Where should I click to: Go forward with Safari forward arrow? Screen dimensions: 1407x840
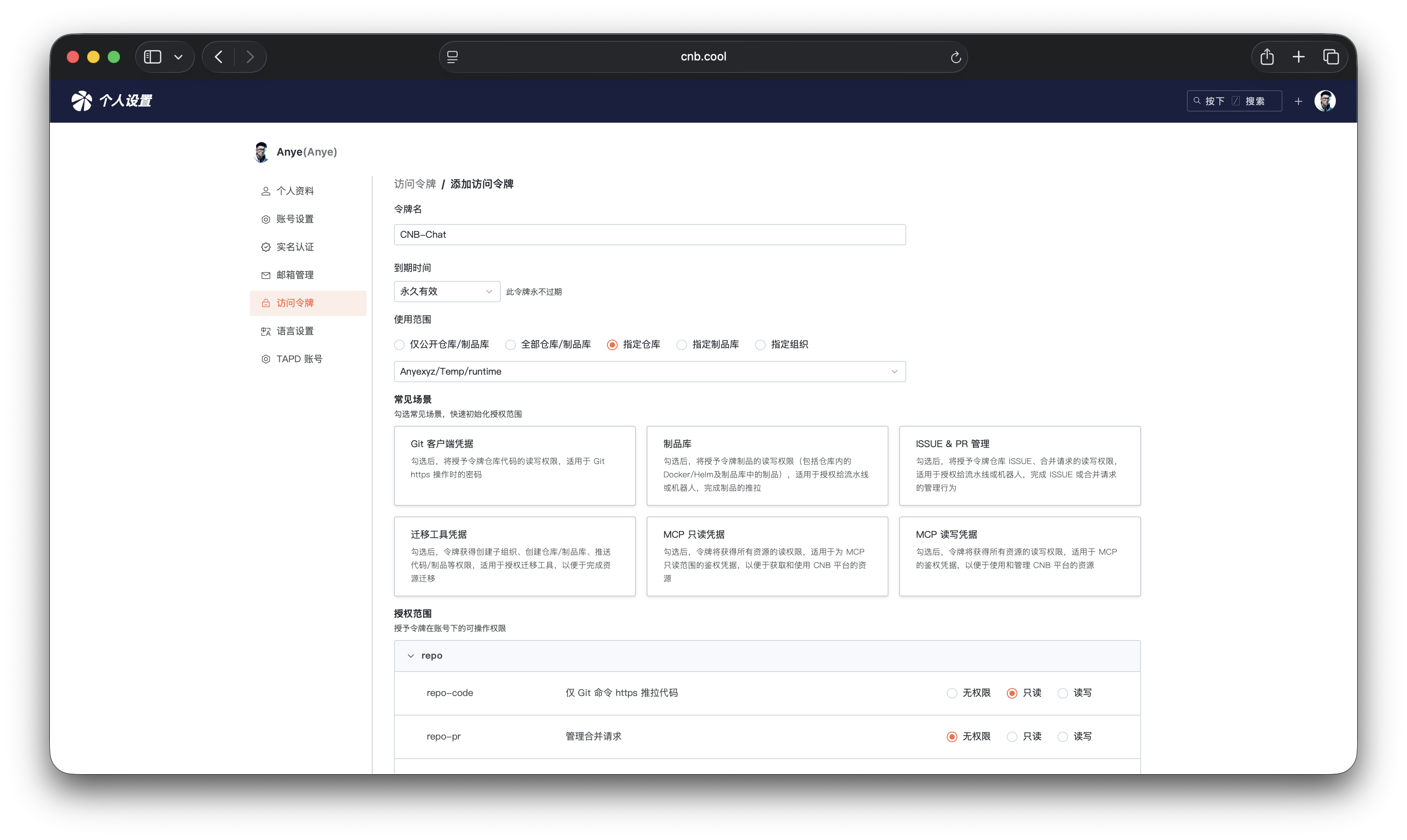250,56
